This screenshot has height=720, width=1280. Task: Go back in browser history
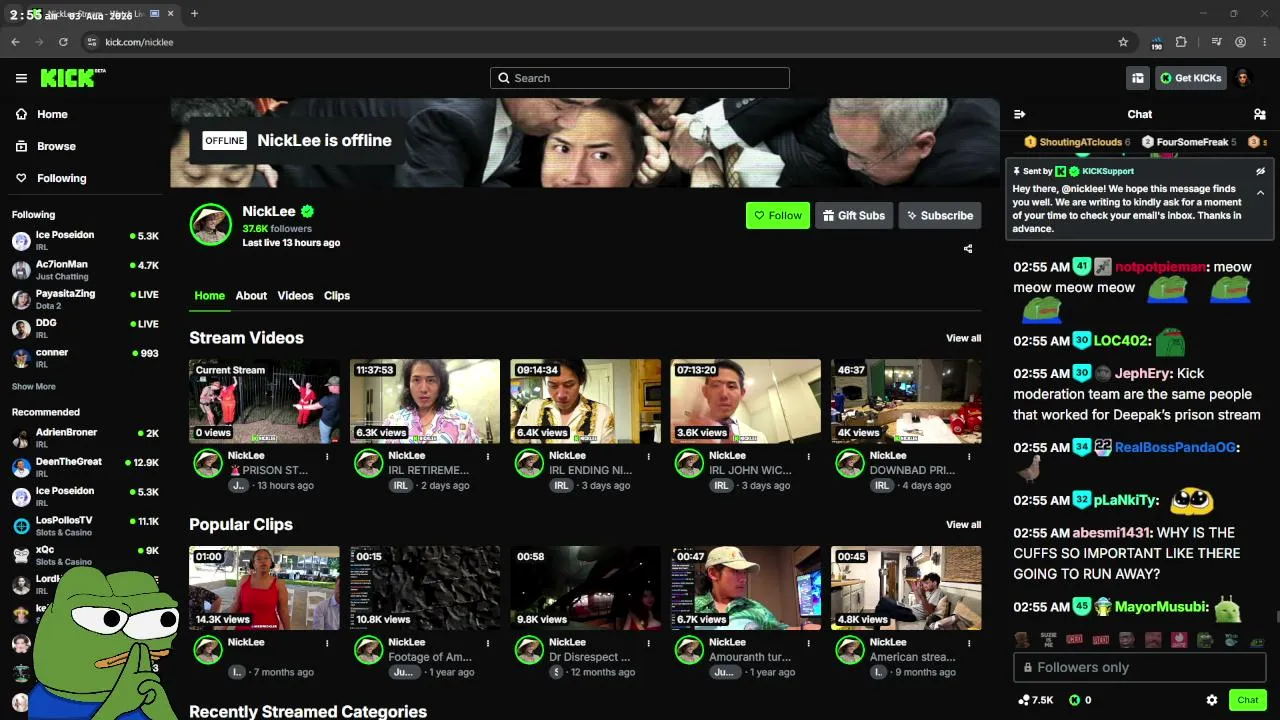pyautogui.click(x=15, y=42)
